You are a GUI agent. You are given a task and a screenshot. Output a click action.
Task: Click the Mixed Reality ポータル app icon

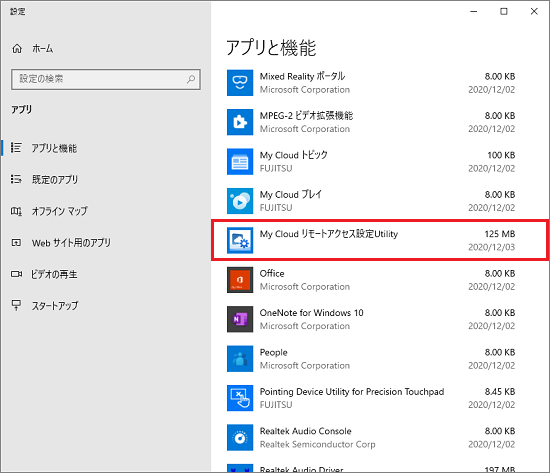point(240,83)
